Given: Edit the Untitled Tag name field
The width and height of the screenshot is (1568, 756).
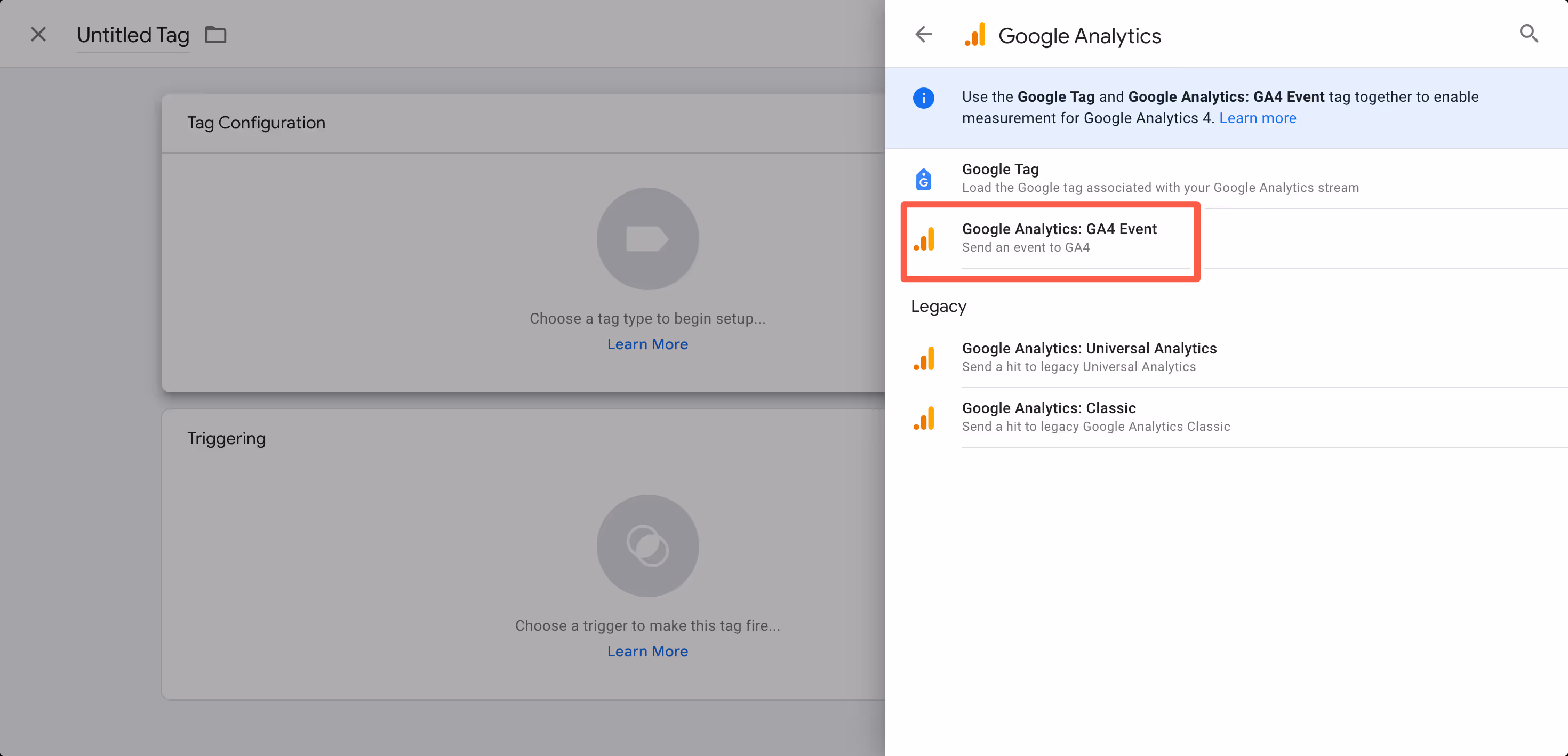Looking at the screenshot, I should coord(133,35).
